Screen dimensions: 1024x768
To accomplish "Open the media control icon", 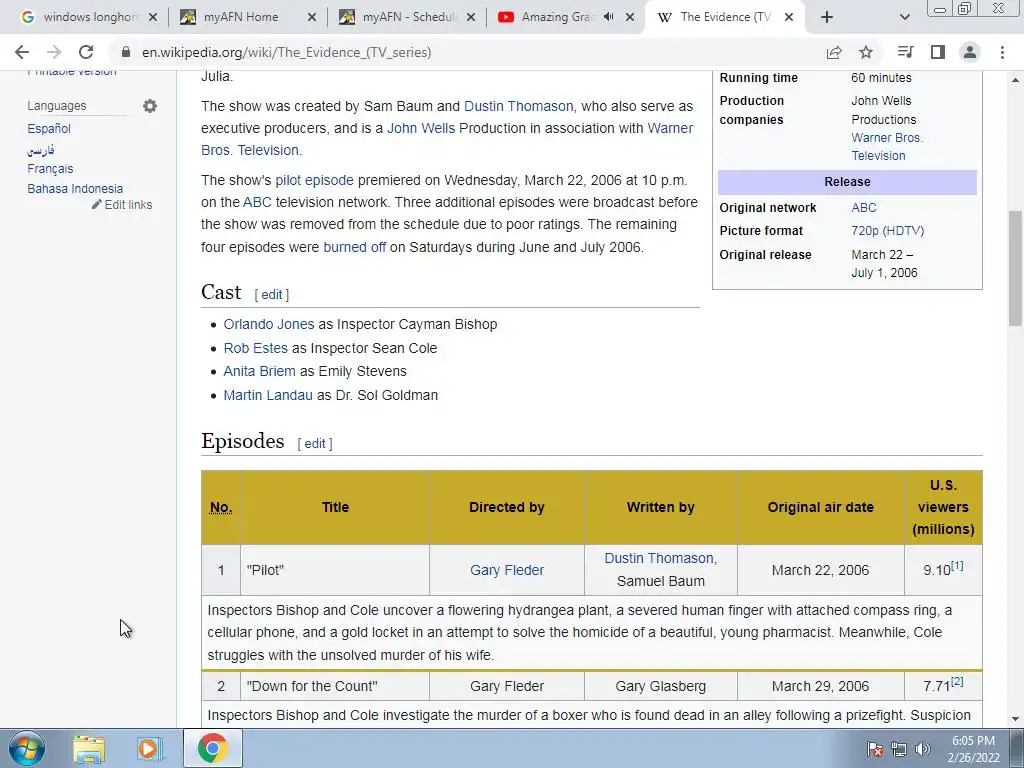I will tap(905, 52).
